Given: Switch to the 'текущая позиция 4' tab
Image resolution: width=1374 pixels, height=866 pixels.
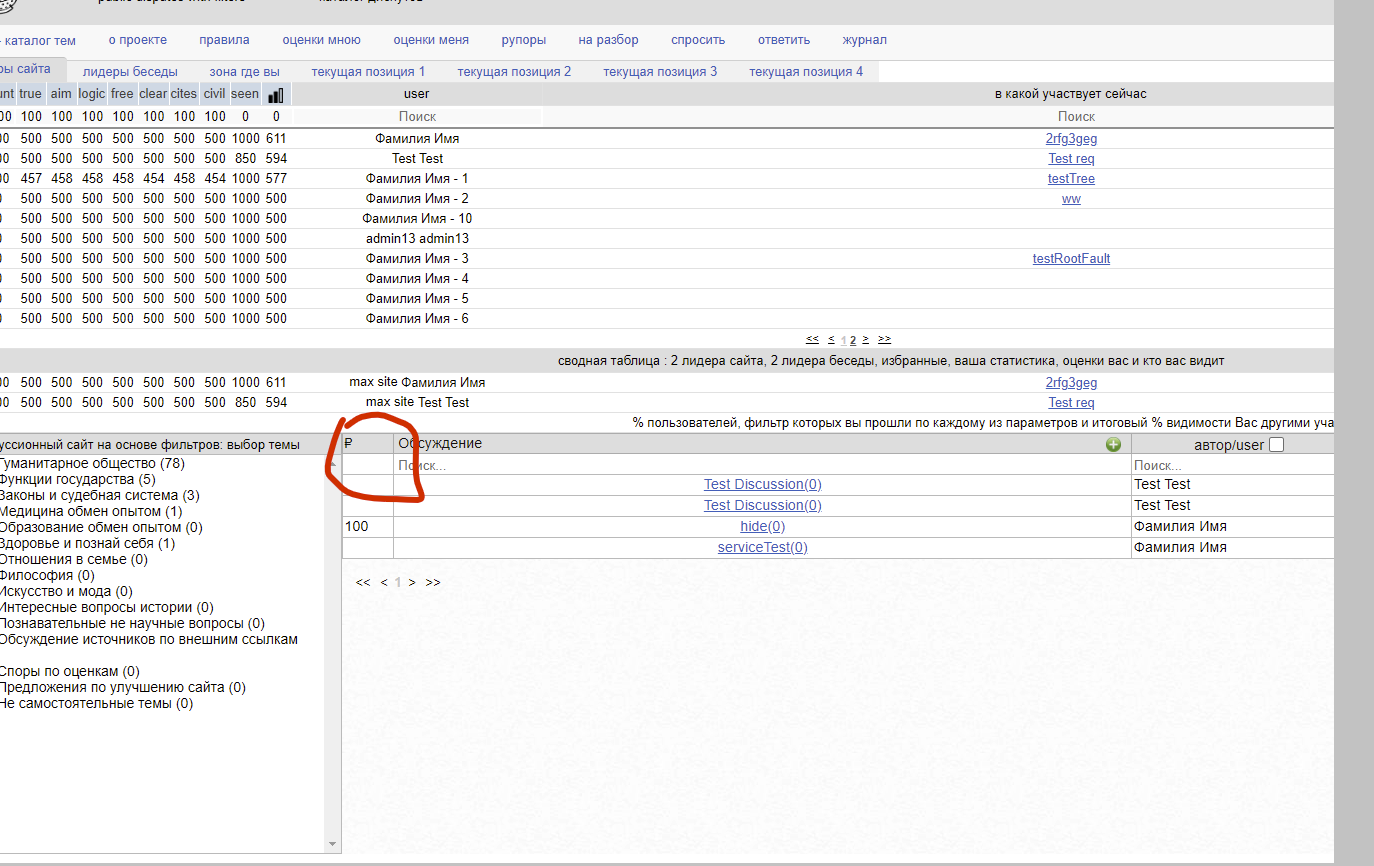Looking at the screenshot, I should (806, 72).
